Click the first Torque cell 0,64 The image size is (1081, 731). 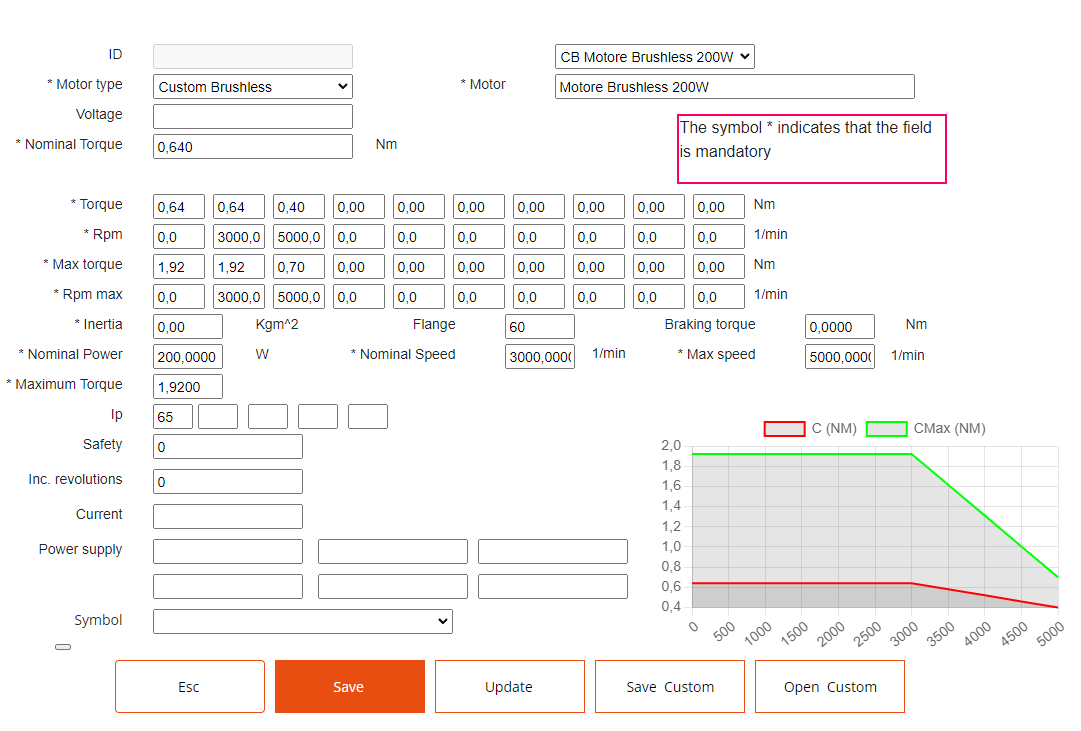click(179, 207)
